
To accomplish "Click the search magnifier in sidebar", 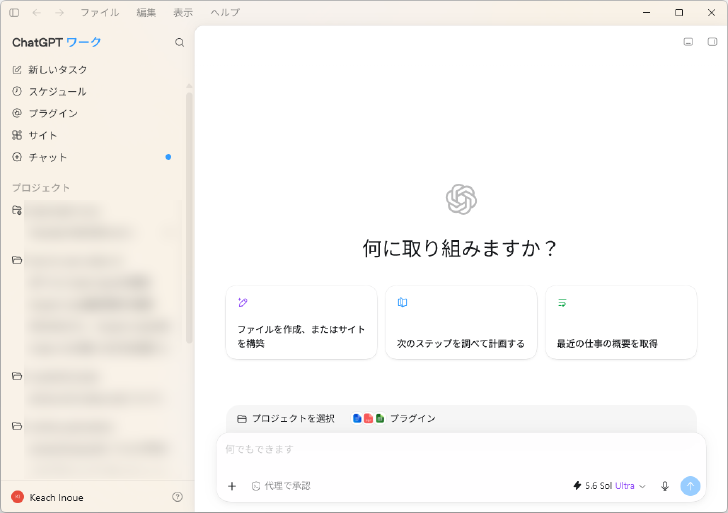I will coord(179,43).
